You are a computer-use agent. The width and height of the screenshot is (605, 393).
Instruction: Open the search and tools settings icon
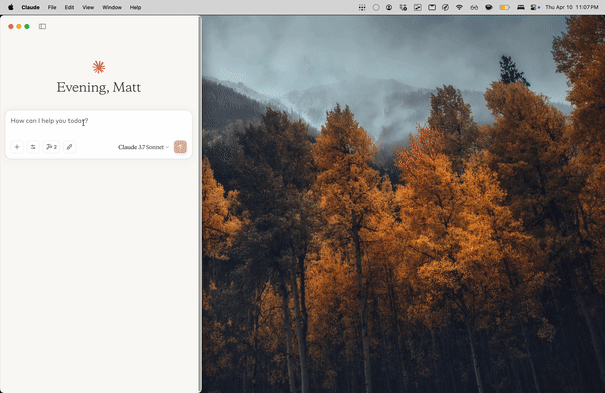(x=33, y=147)
